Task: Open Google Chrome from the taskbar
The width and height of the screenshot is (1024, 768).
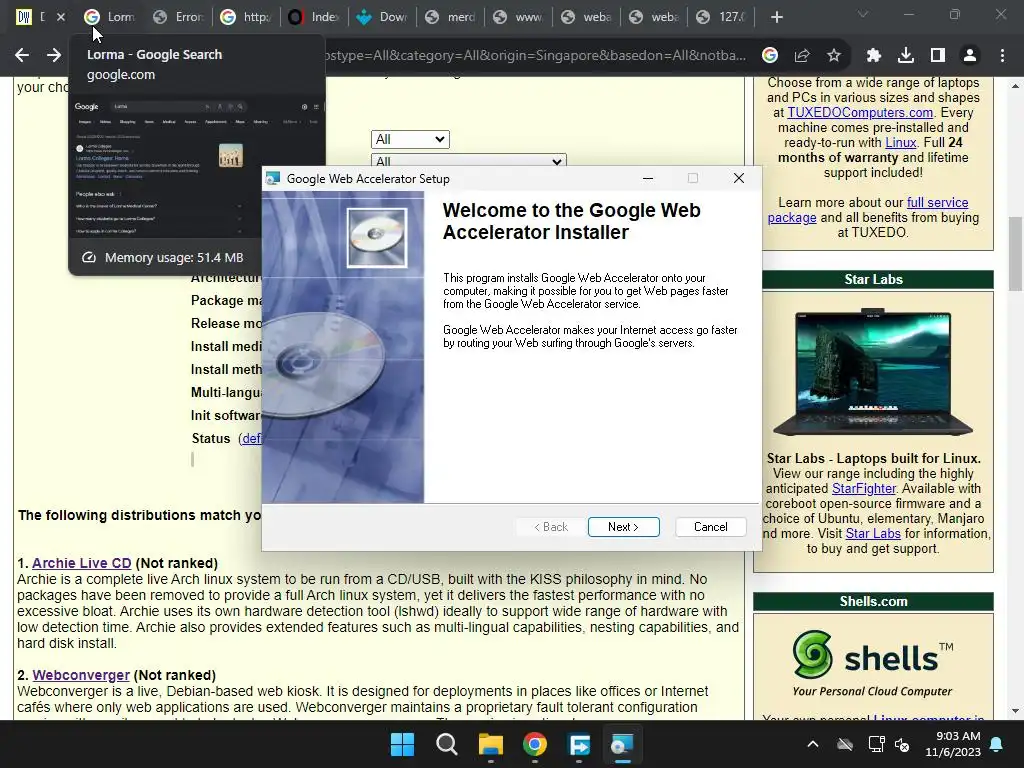Action: point(535,744)
